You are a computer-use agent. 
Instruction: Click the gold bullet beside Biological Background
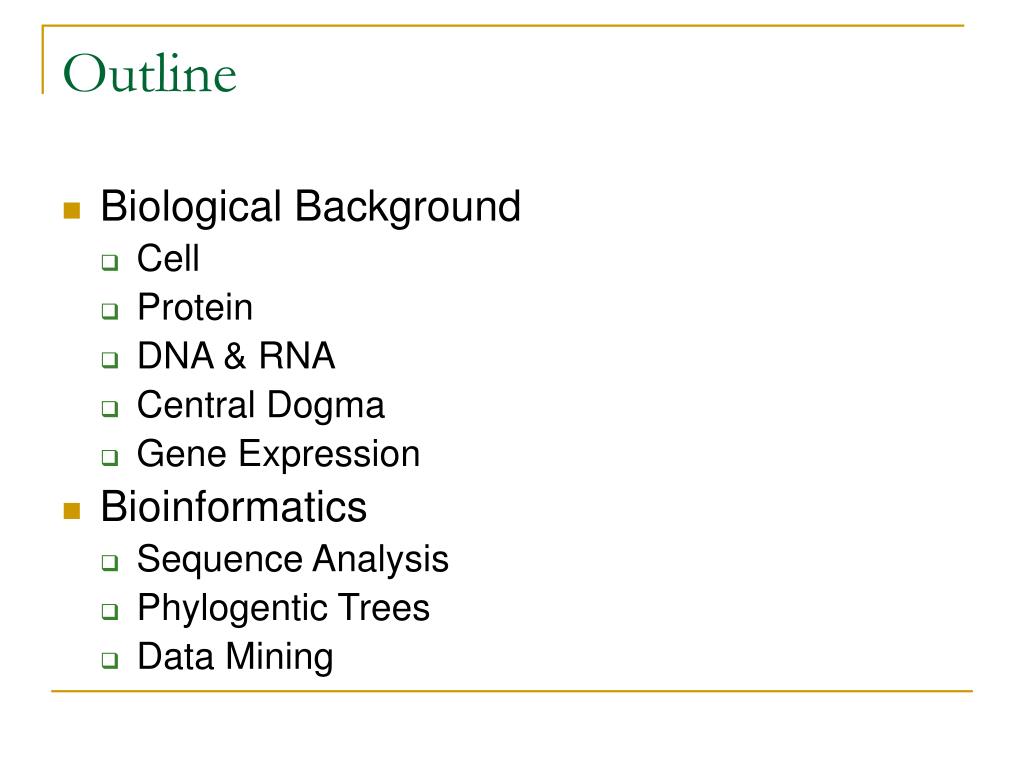[x=72, y=210]
